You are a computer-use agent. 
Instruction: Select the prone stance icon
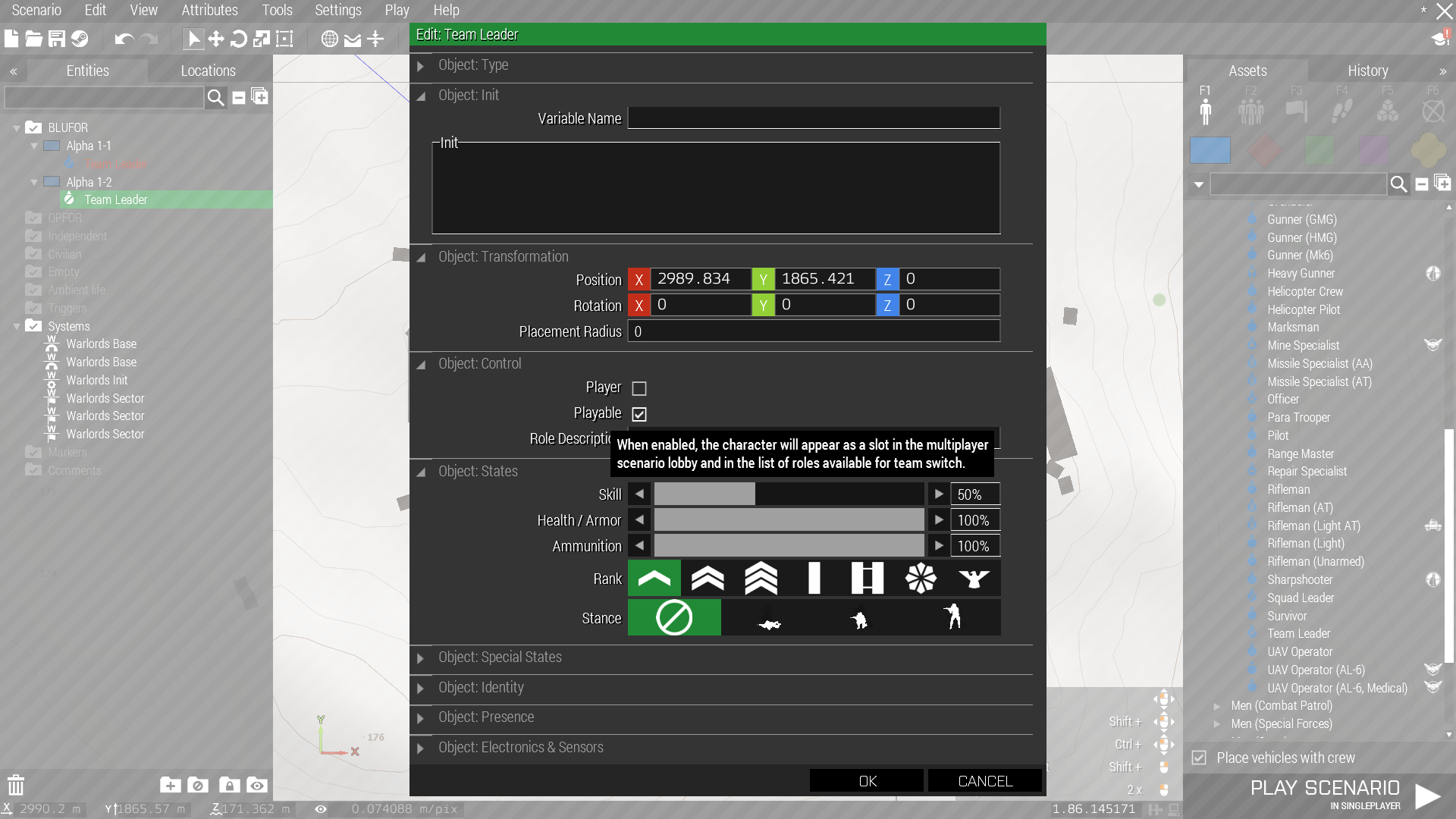769,618
